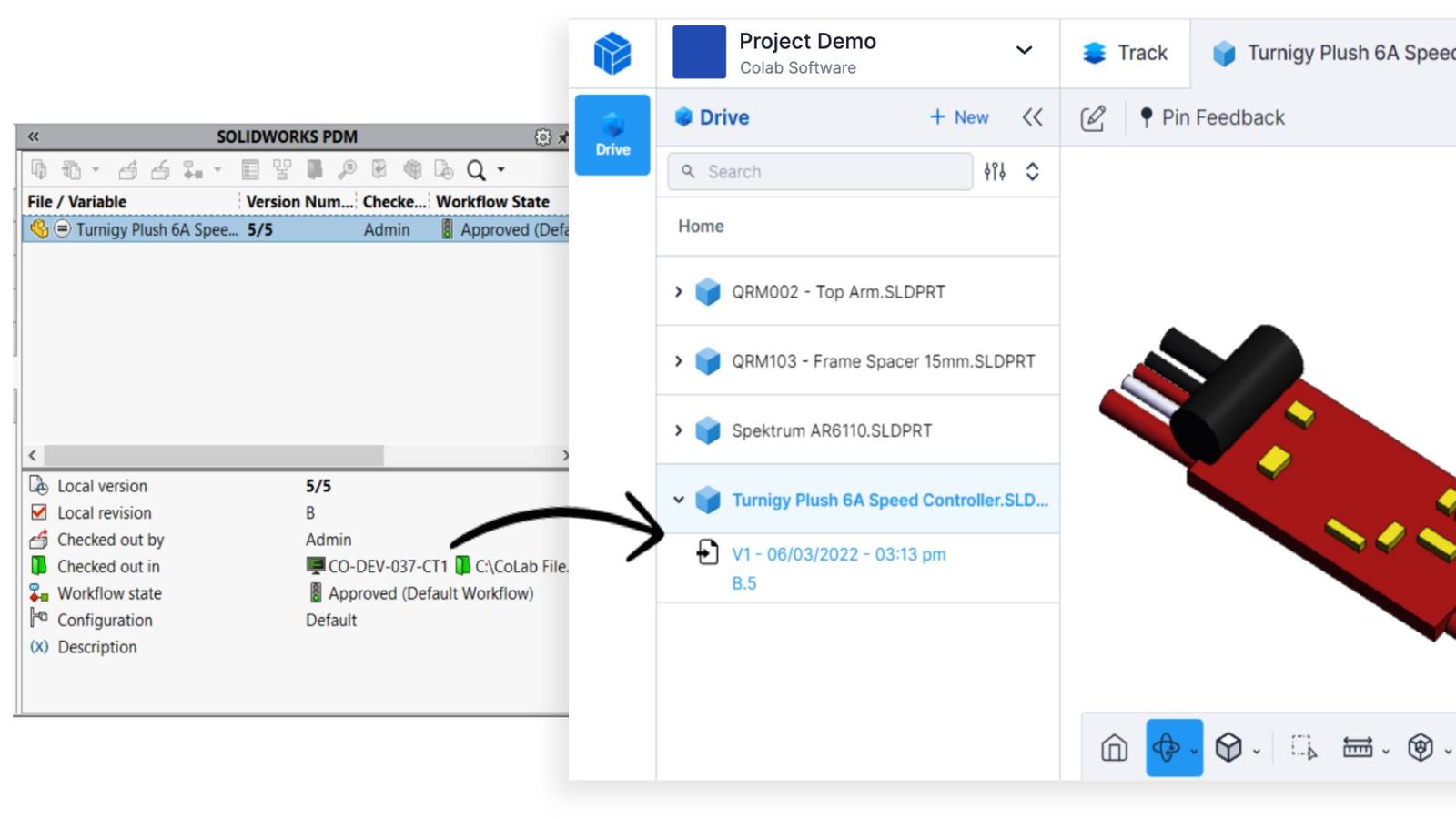Toggle sort order arrows beside Search
1456x819 pixels.
click(x=1032, y=171)
